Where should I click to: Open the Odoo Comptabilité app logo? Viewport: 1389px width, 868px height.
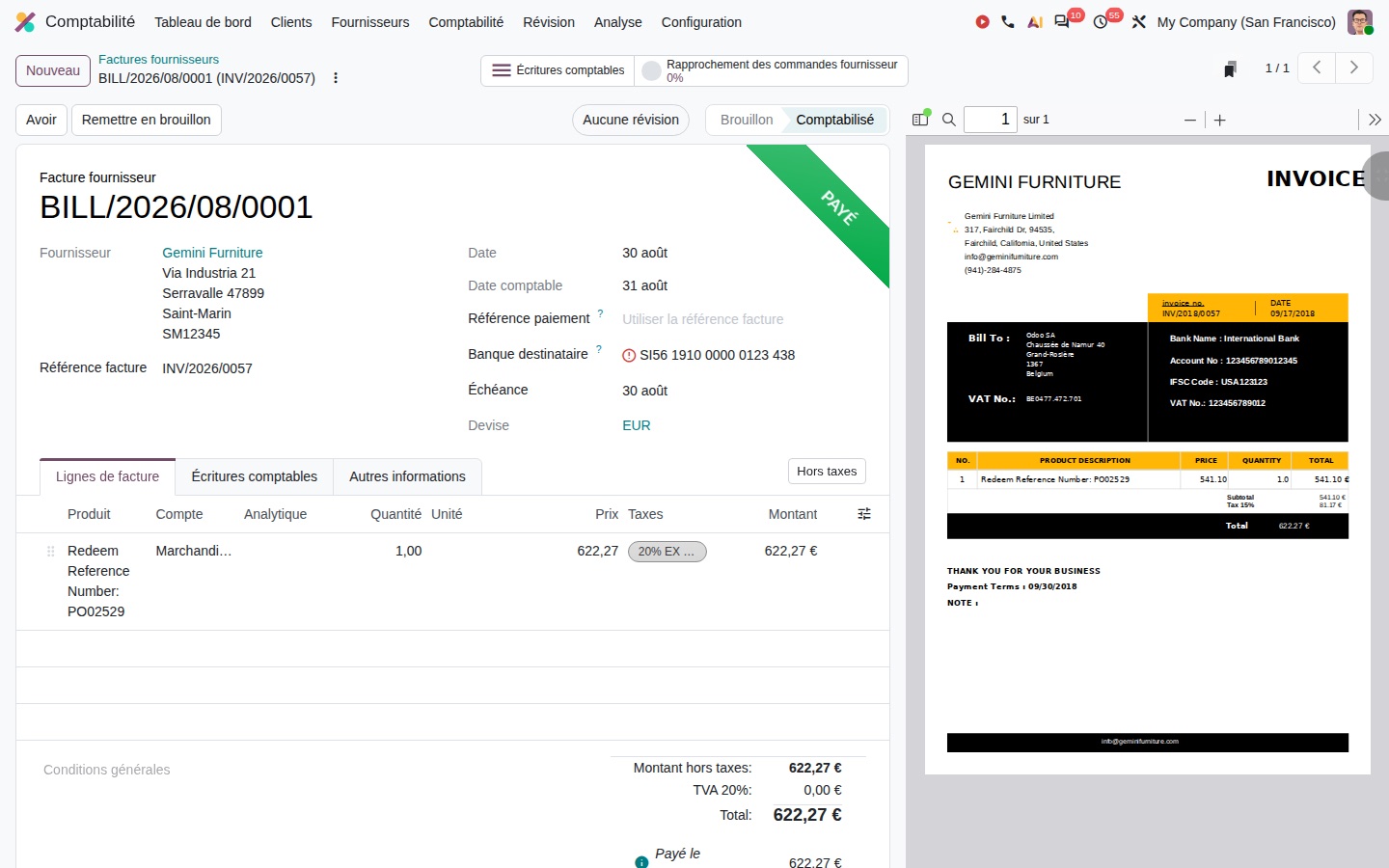(x=25, y=21)
